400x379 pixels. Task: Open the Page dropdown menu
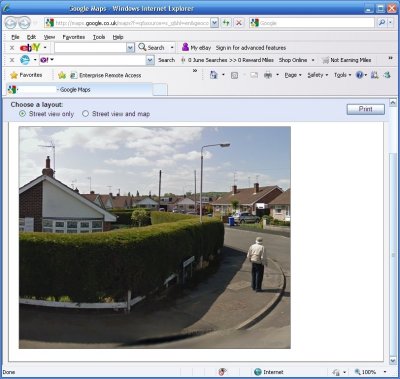(x=293, y=75)
